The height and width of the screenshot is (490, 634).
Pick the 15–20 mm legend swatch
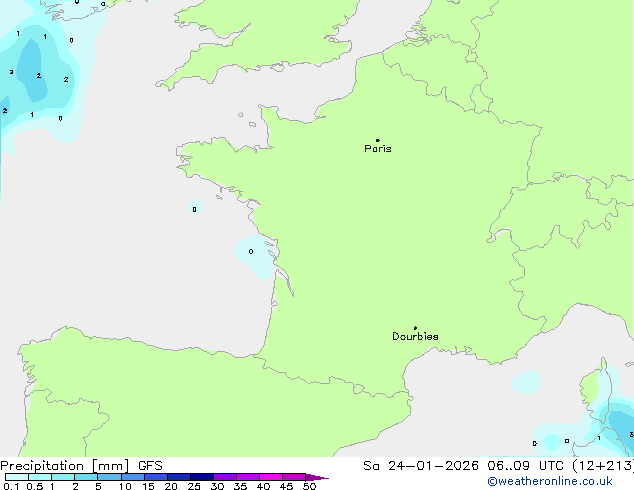[155, 477]
